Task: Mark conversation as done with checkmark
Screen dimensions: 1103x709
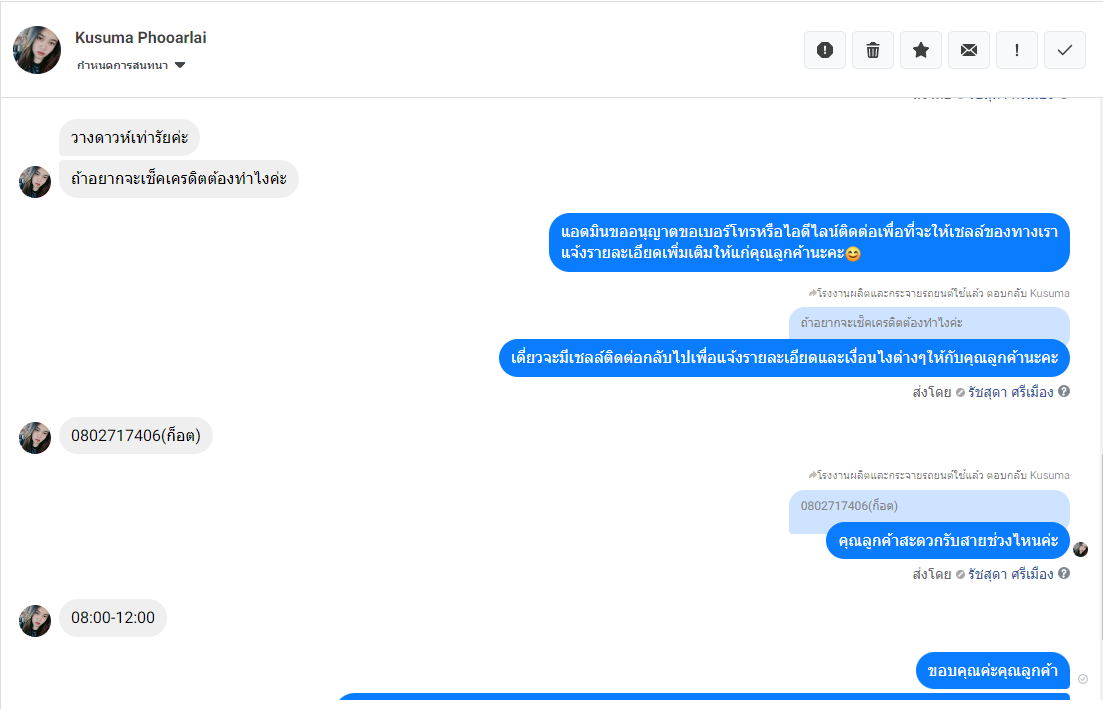Action: click(x=1064, y=50)
